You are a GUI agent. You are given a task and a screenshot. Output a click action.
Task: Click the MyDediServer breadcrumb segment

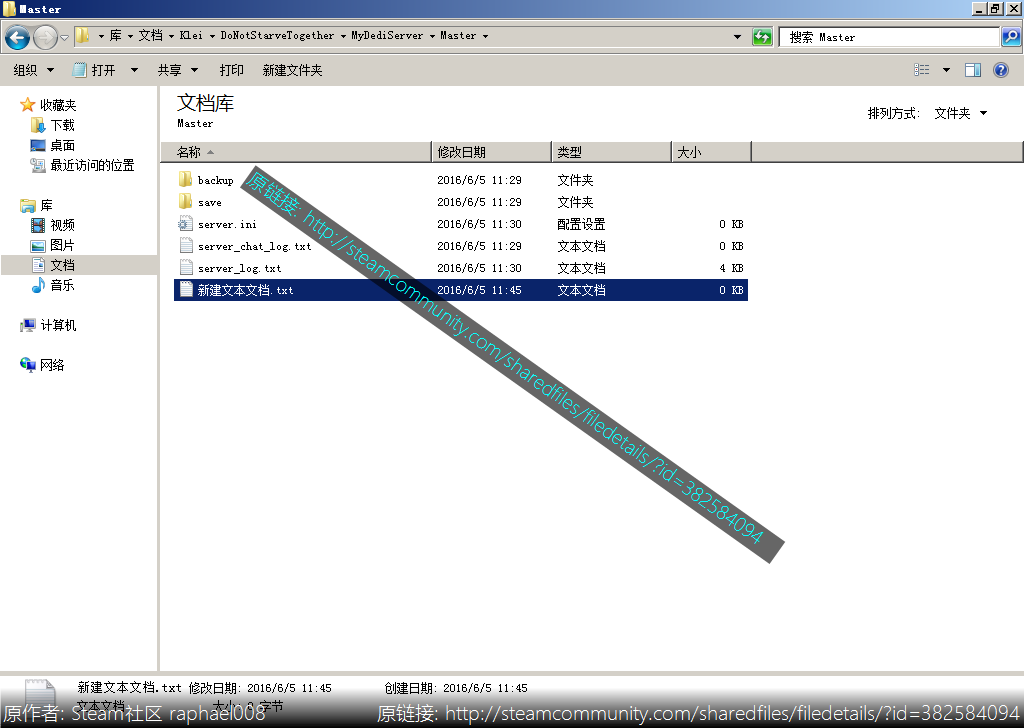click(x=387, y=35)
